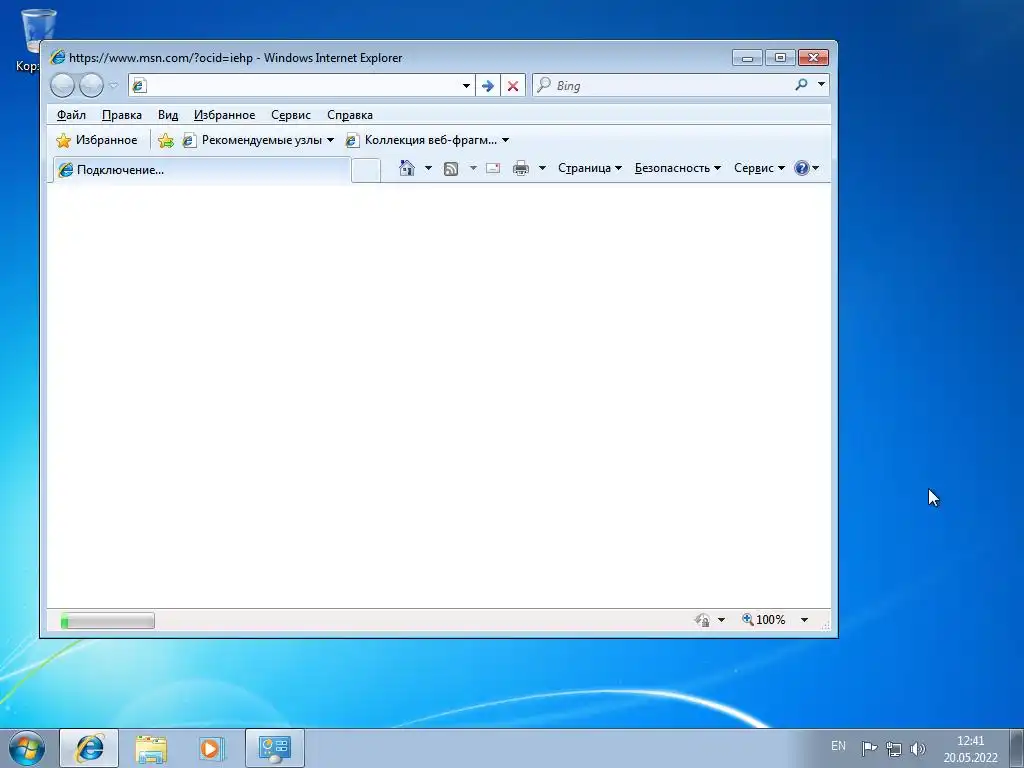The image size is (1024, 768).
Task: Open the Справка menu
Action: [350, 115]
